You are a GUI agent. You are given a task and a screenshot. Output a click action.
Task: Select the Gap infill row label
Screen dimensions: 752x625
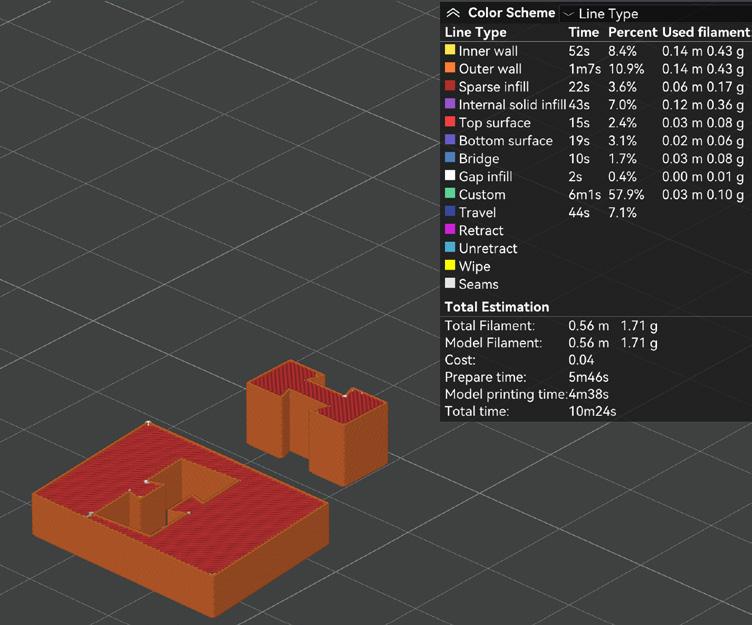coord(485,177)
